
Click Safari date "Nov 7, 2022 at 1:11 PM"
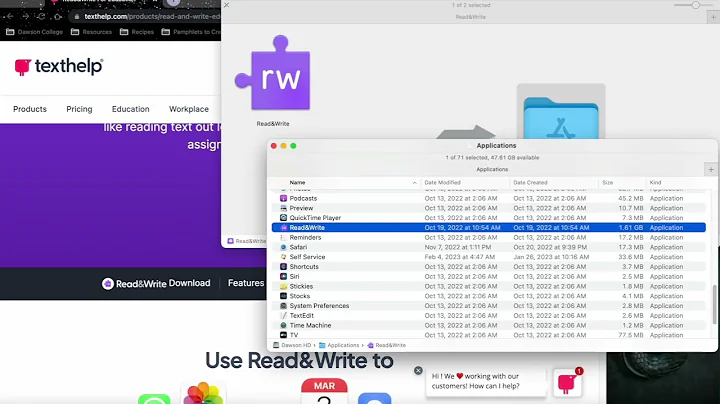pos(458,247)
